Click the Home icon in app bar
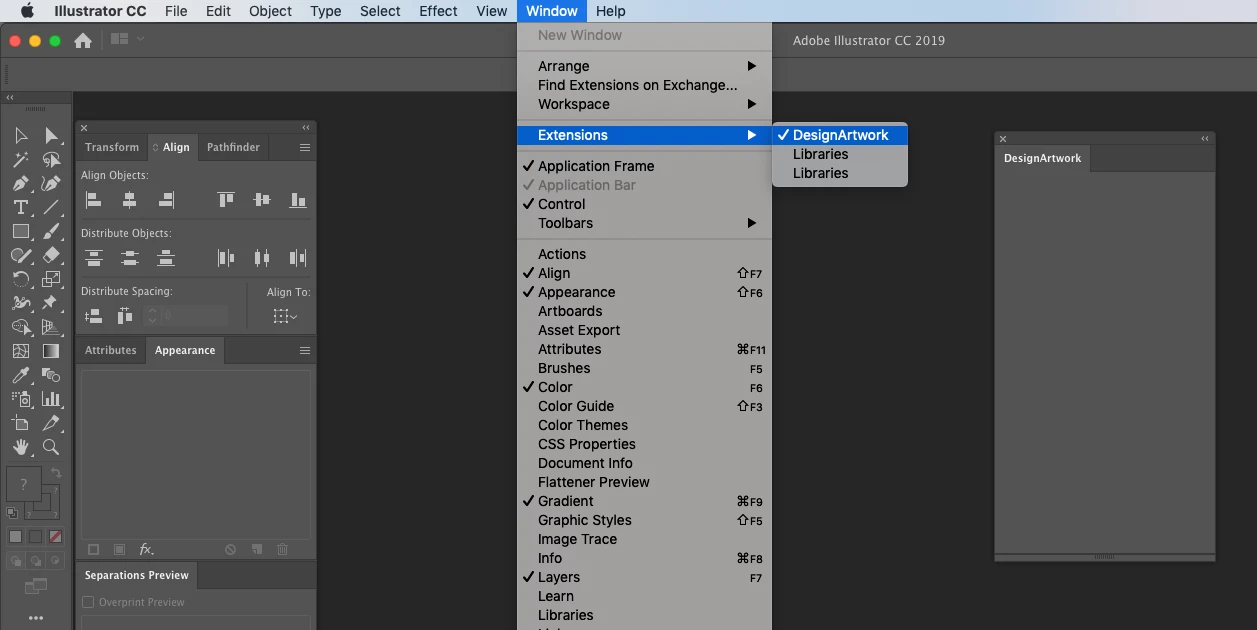1257x630 pixels. click(83, 40)
